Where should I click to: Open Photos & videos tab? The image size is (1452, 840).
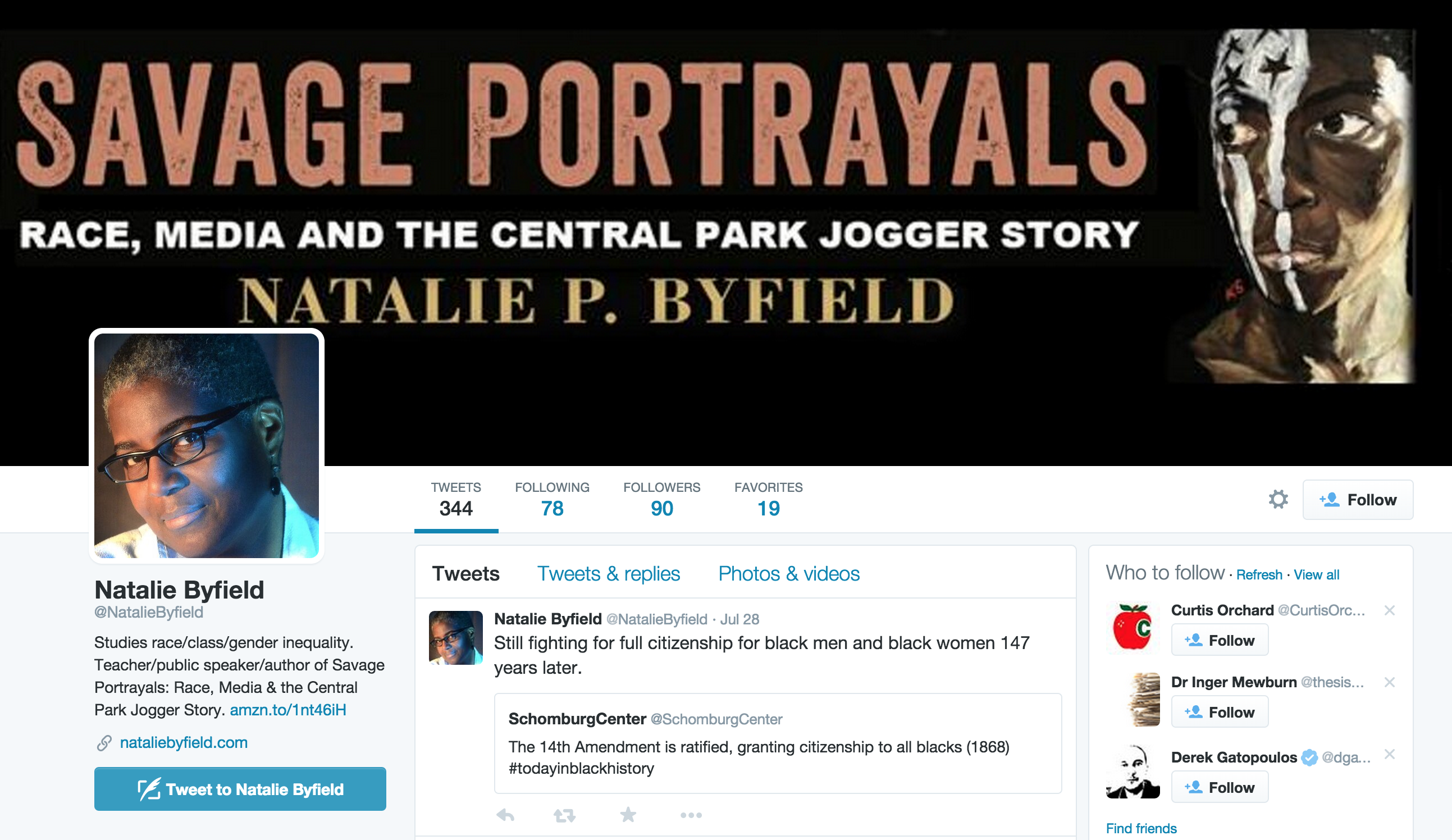pos(789,574)
